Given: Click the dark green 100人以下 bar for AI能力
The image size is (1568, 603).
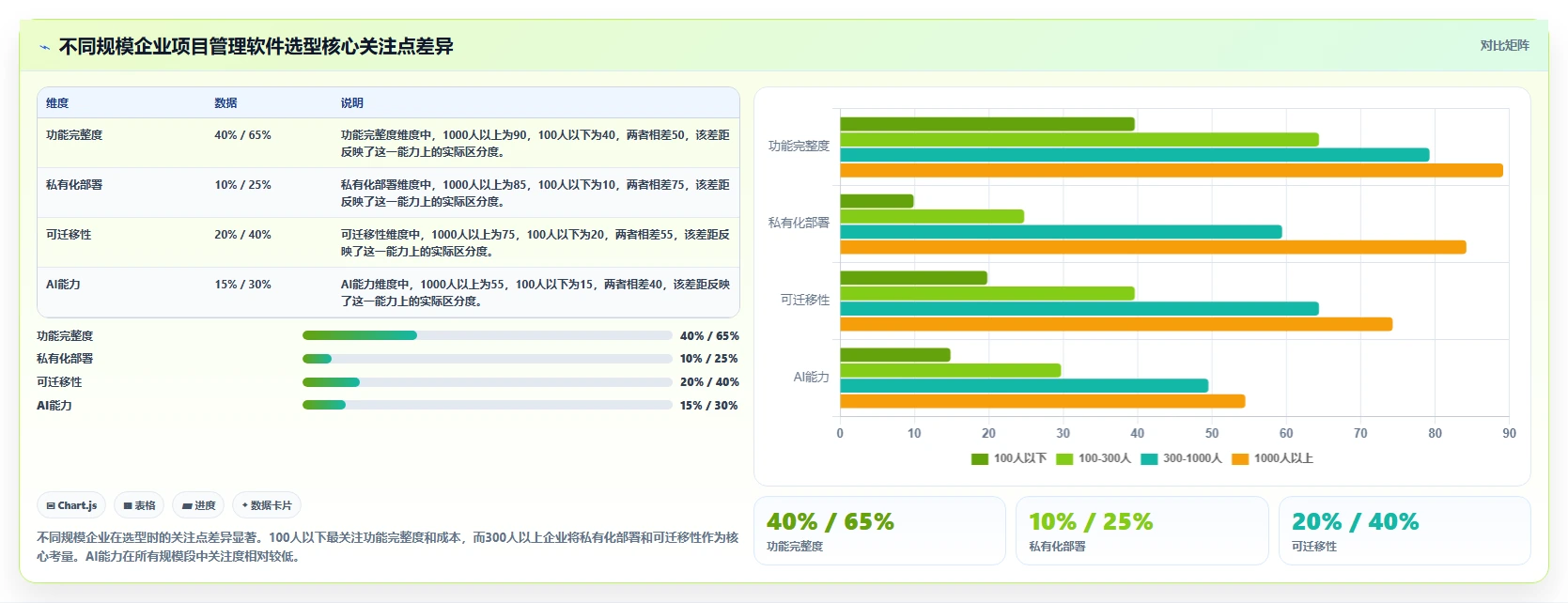Looking at the screenshot, I should 895,355.
